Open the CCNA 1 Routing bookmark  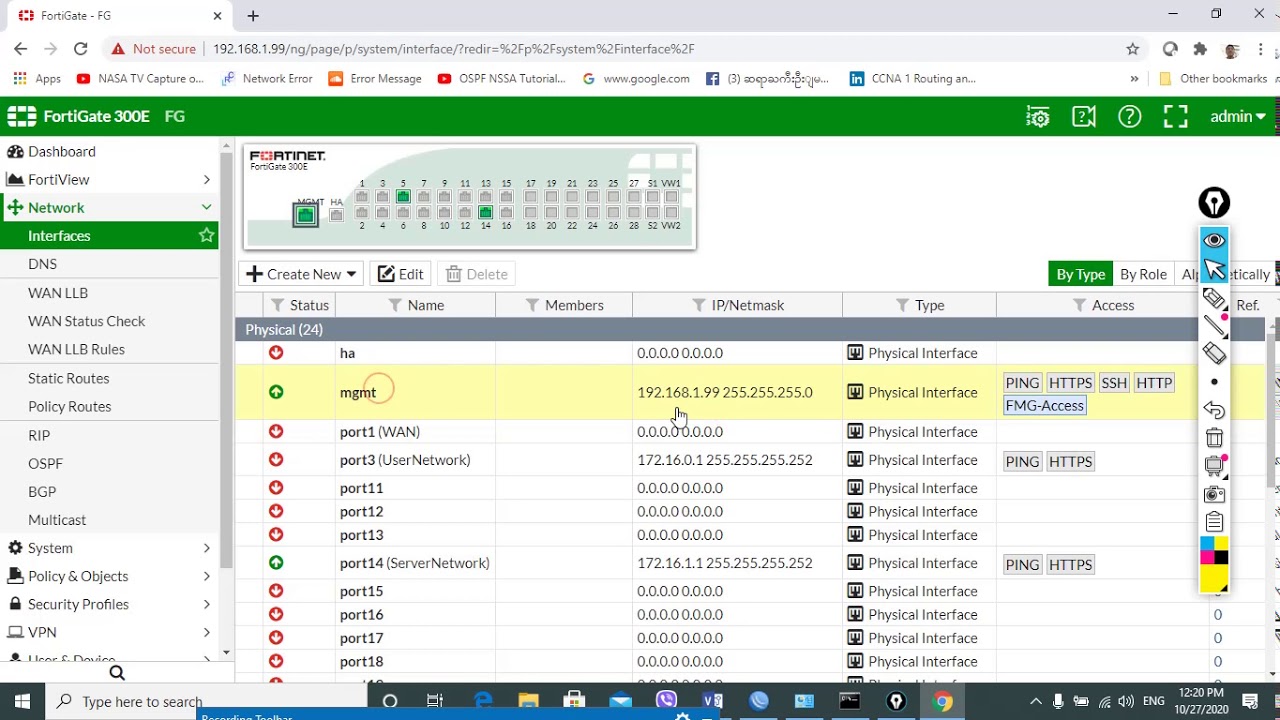tap(912, 79)
